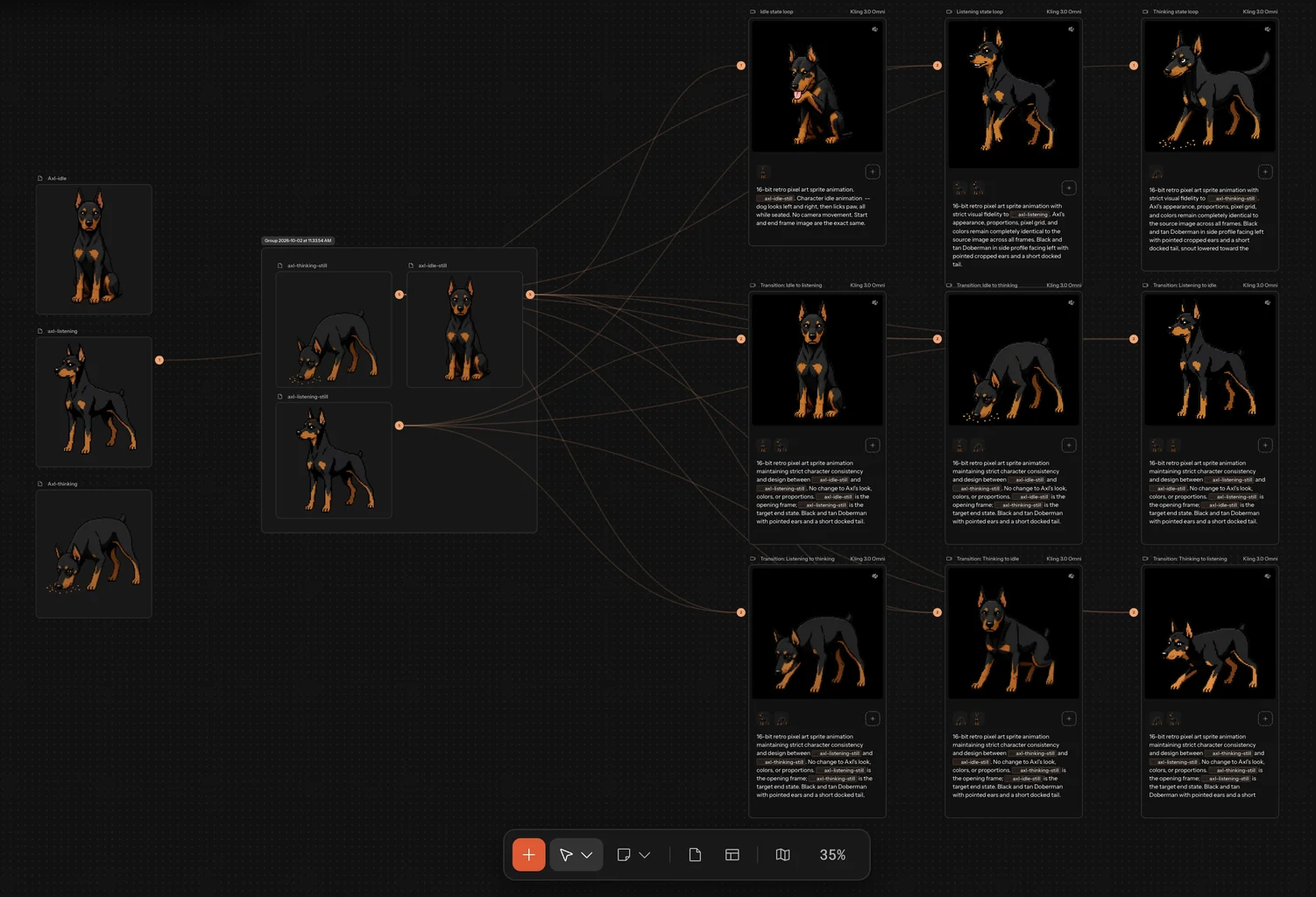Screen dimensions: 1316x897
Task: Add reference to Idle state loop node
Action: click(x=873, y=172)
